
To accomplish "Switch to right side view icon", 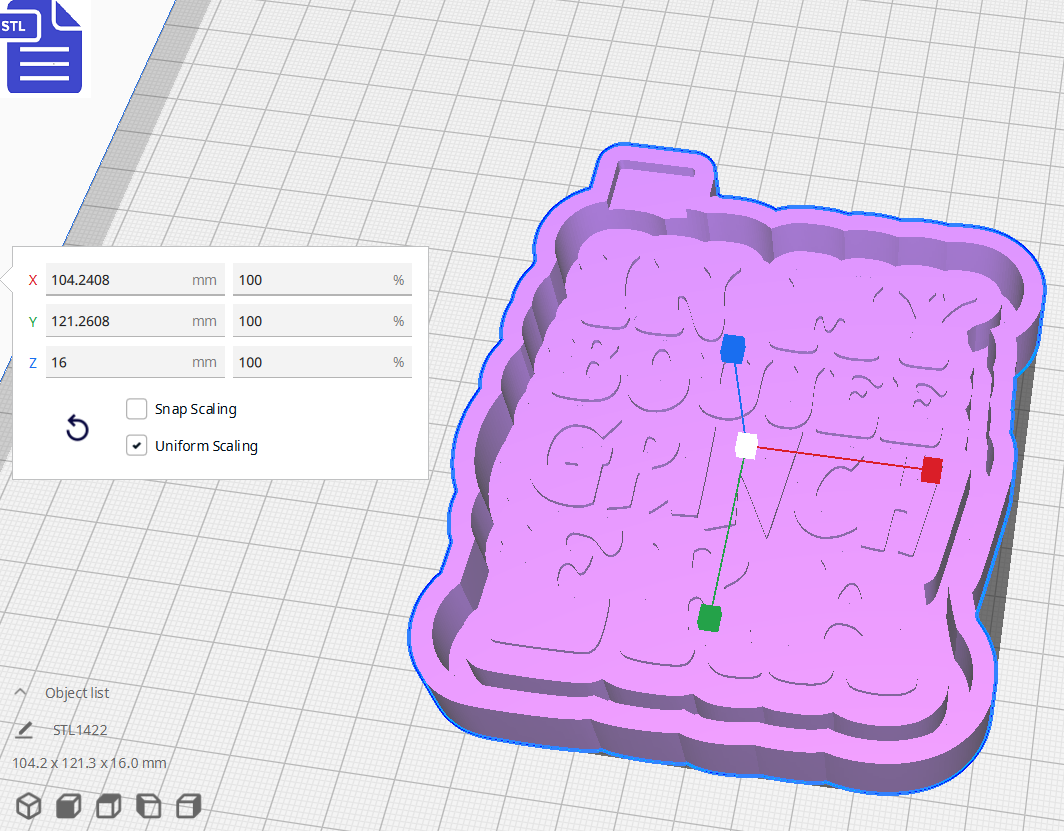I will (x=188, y=805).
